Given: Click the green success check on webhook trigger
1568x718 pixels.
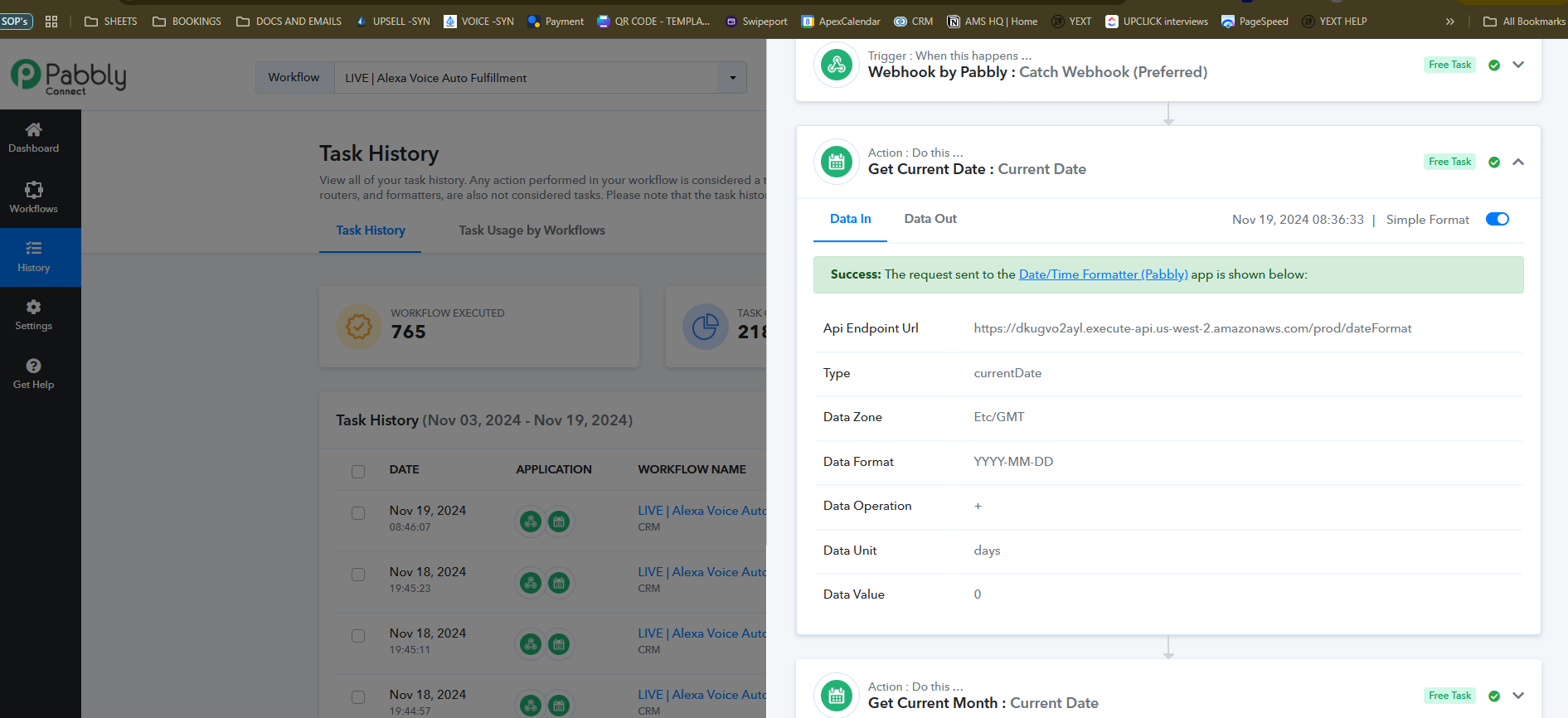Looking at the screenshot, I should [x=1494, y=65].
